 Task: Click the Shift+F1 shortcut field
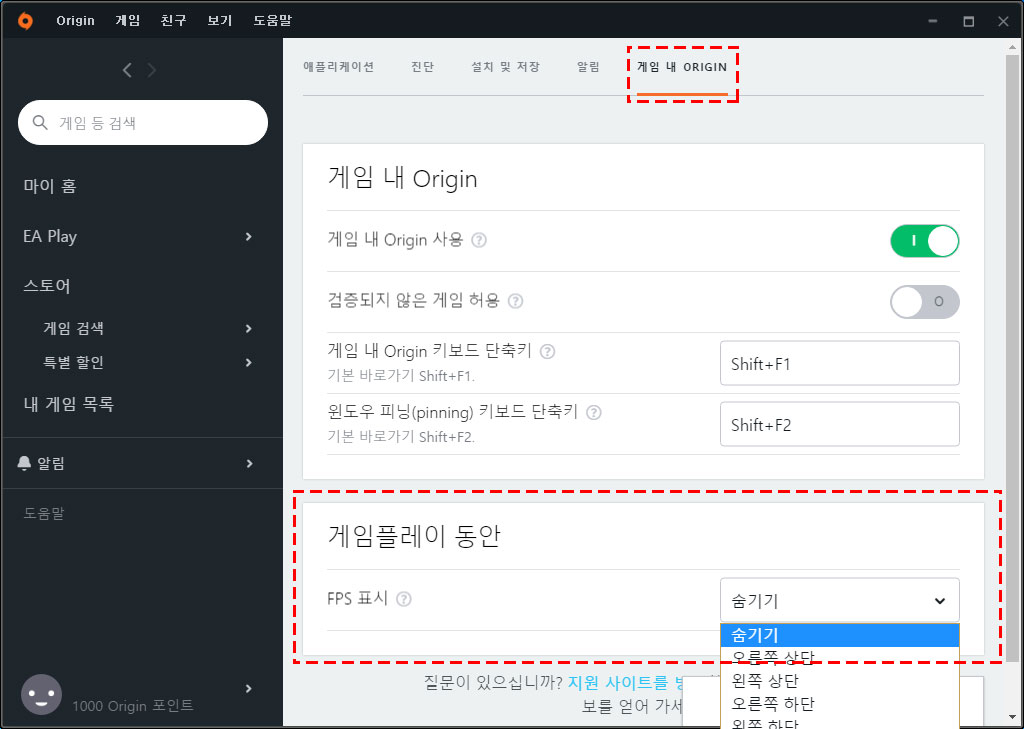click(840, 363)
